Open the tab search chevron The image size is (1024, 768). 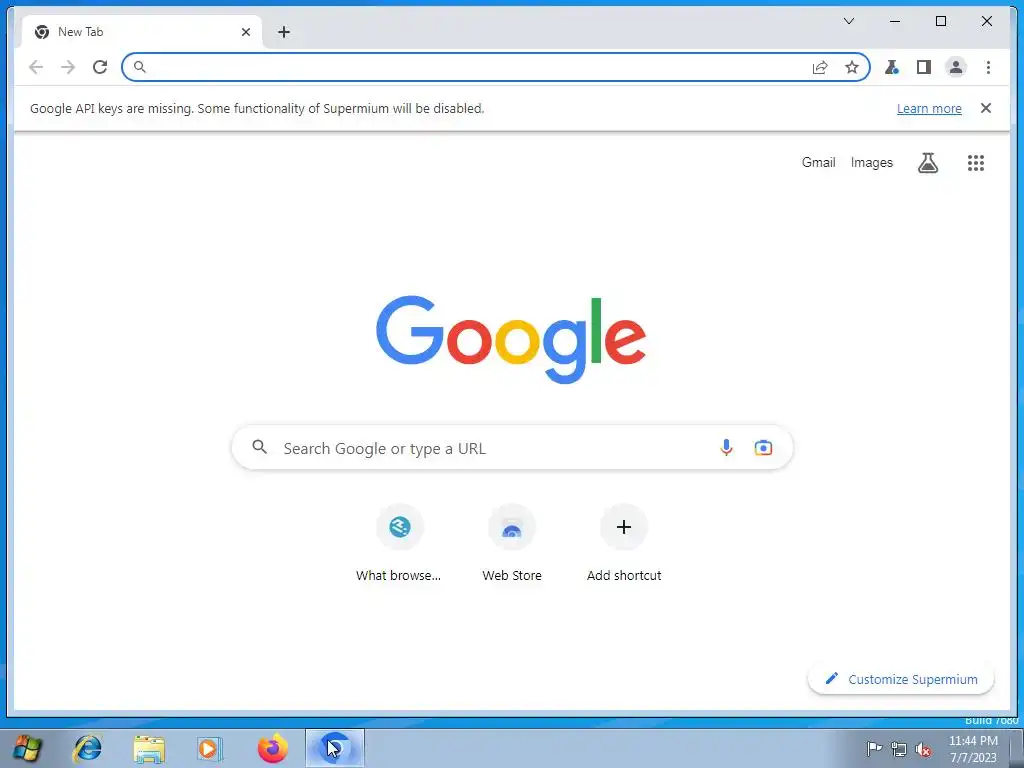[x=849, y=21]
